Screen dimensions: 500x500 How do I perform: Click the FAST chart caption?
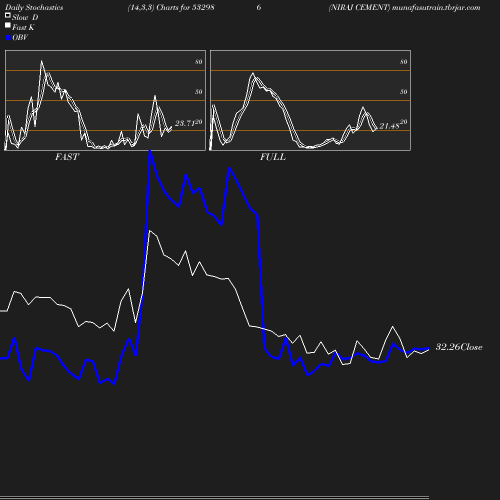[67, 157]
